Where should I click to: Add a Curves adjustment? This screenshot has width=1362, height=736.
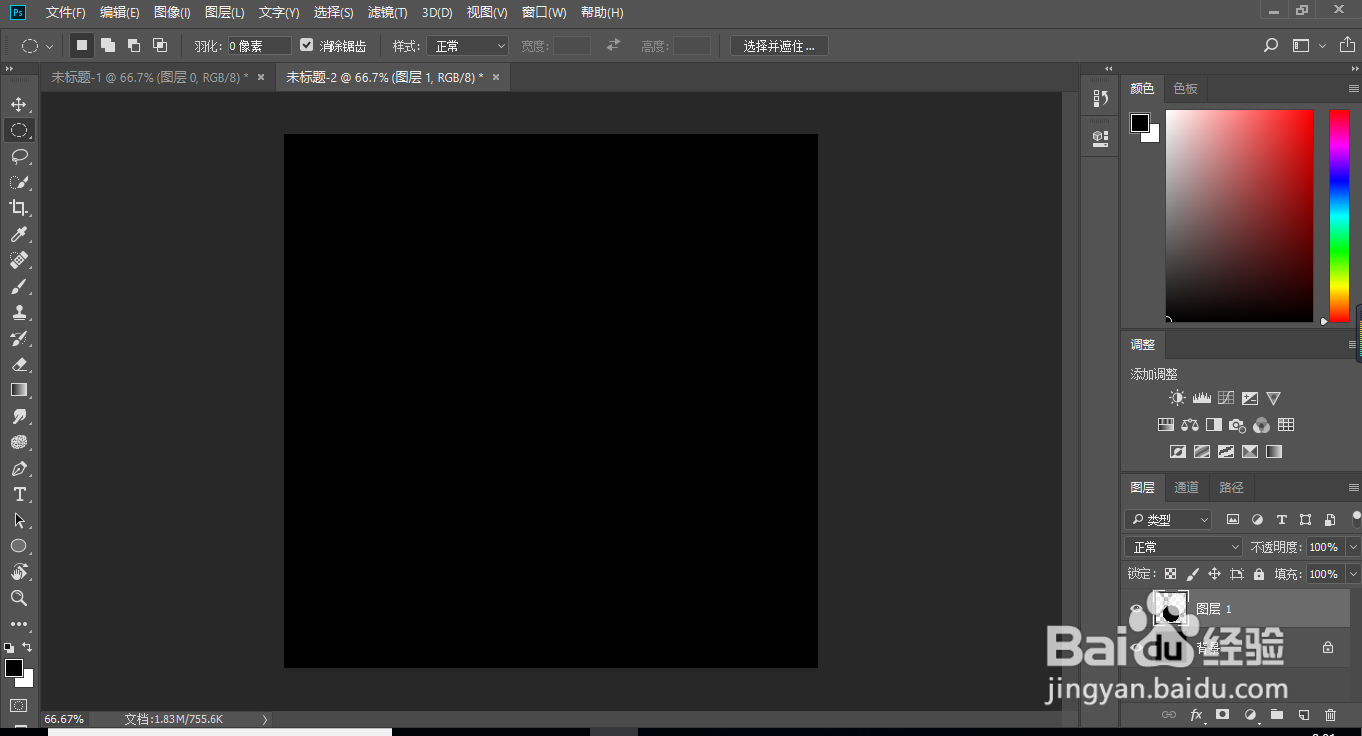1225,398
